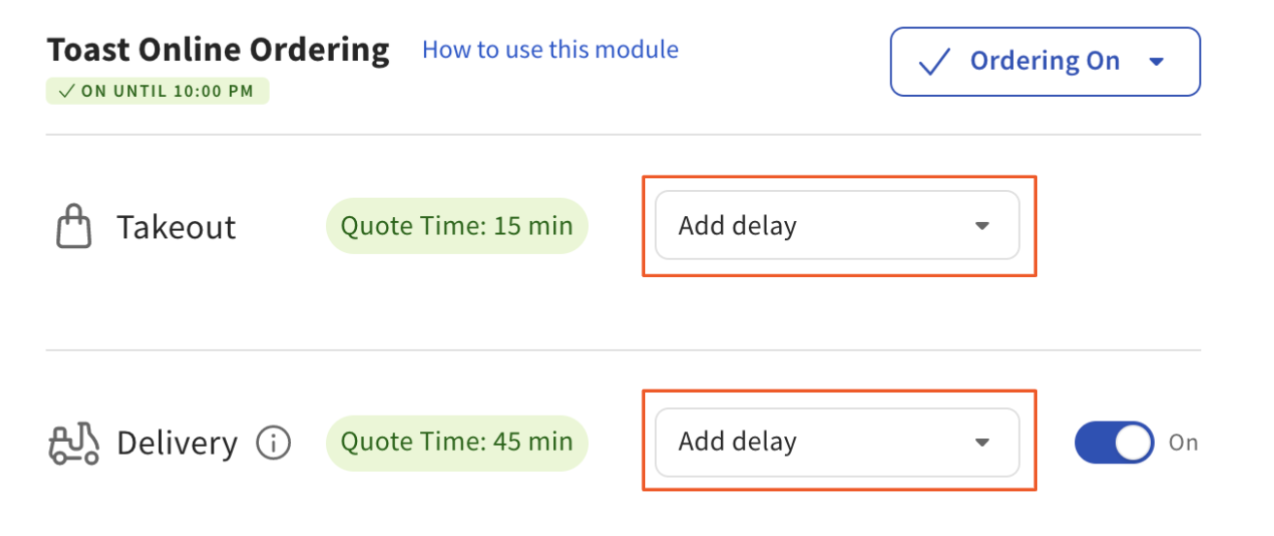The image size is (1274, 536).
Task: Click the ON UNTIL 10:00 PM status badge
Action: coord(157,92)
